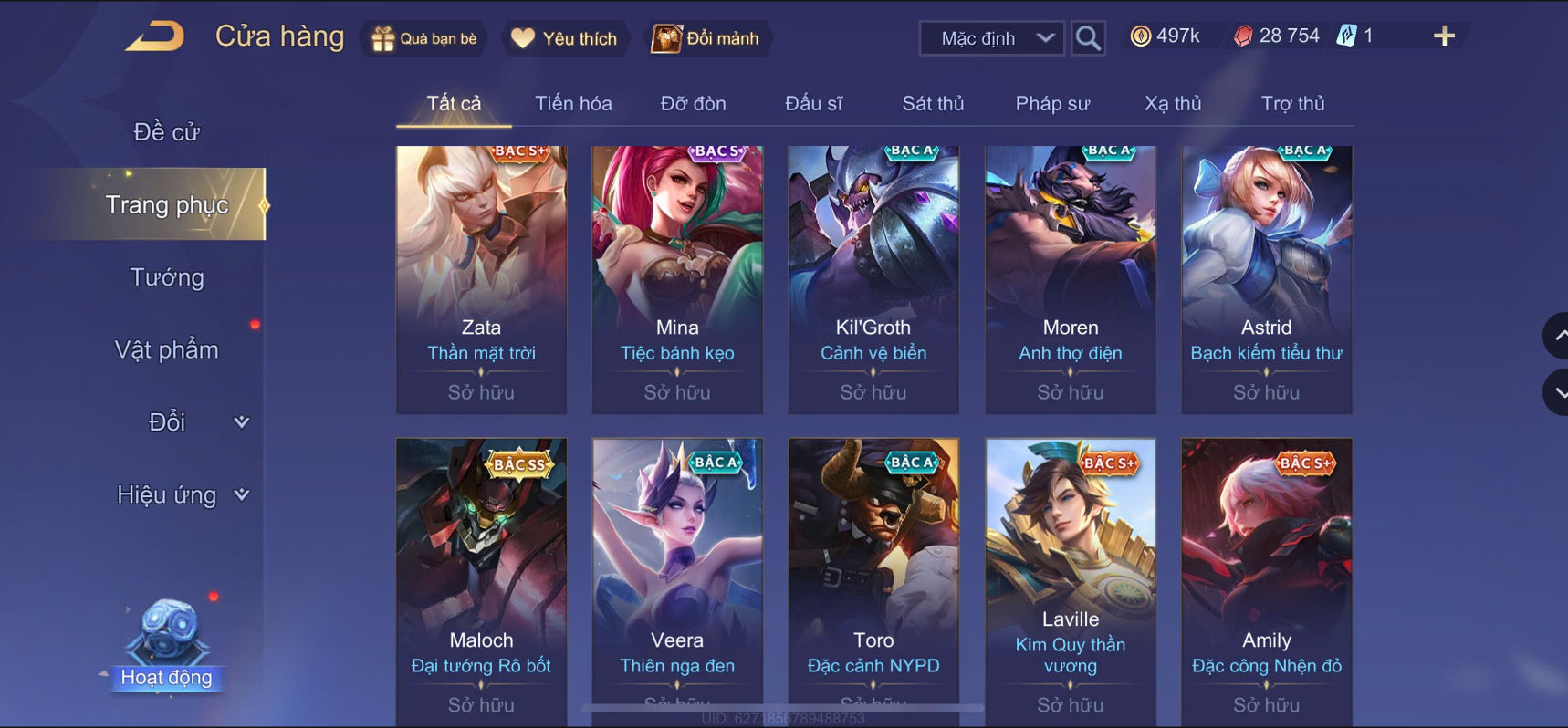
Task: Click the scroll-down arrow on right edge
Action: click(1555, 392)
